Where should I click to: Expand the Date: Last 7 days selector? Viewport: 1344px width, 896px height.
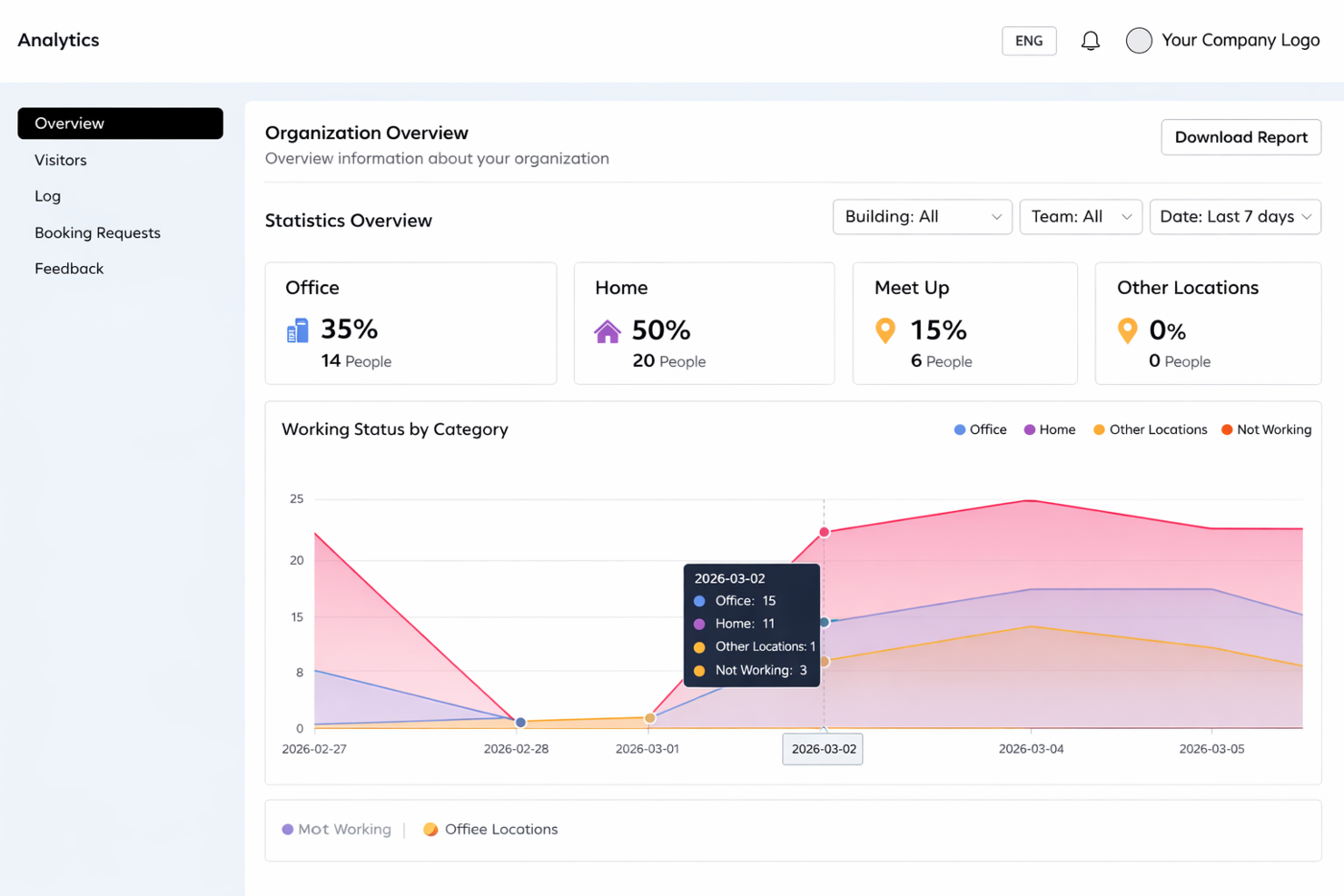[x=1235, y=217]
